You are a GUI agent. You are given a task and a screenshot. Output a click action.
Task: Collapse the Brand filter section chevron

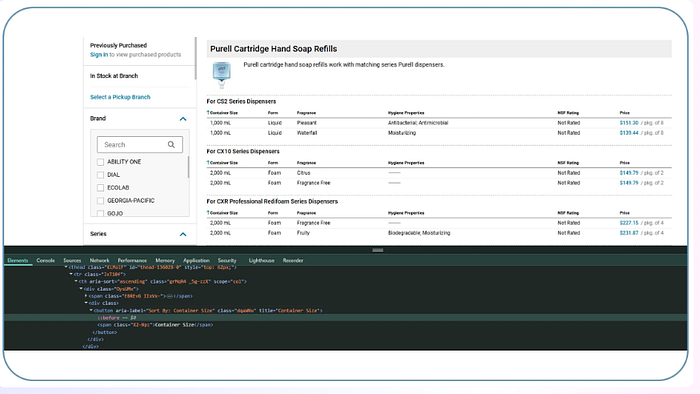(183, 119)
